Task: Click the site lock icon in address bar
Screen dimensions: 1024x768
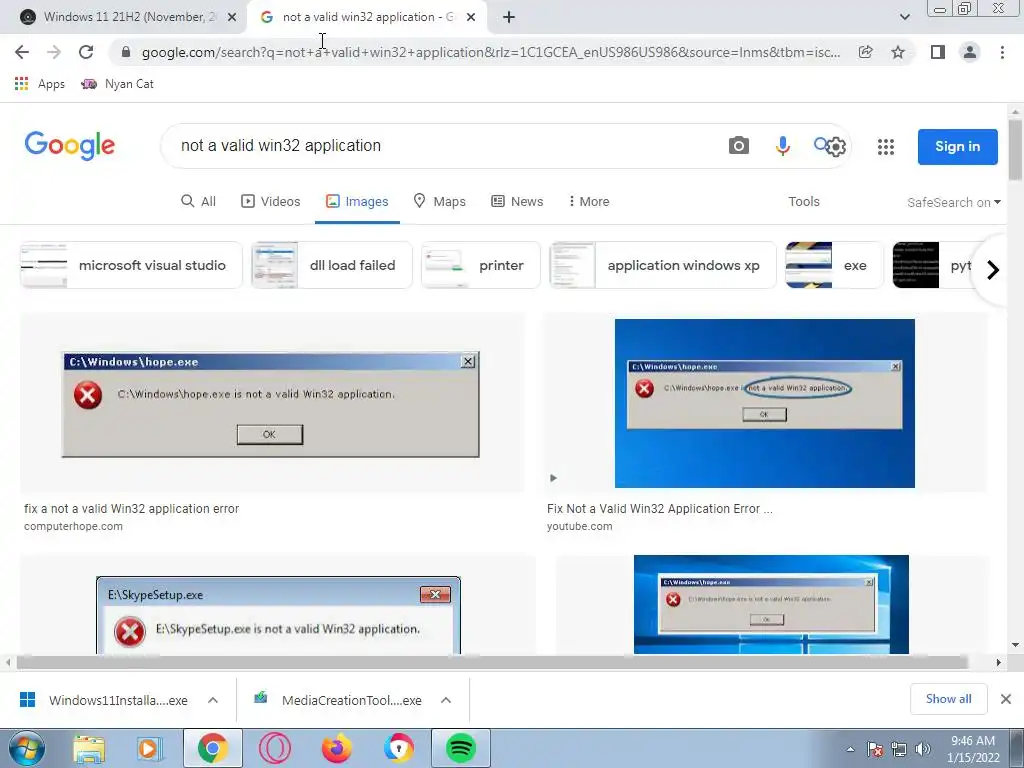Action: pos(126,52)
